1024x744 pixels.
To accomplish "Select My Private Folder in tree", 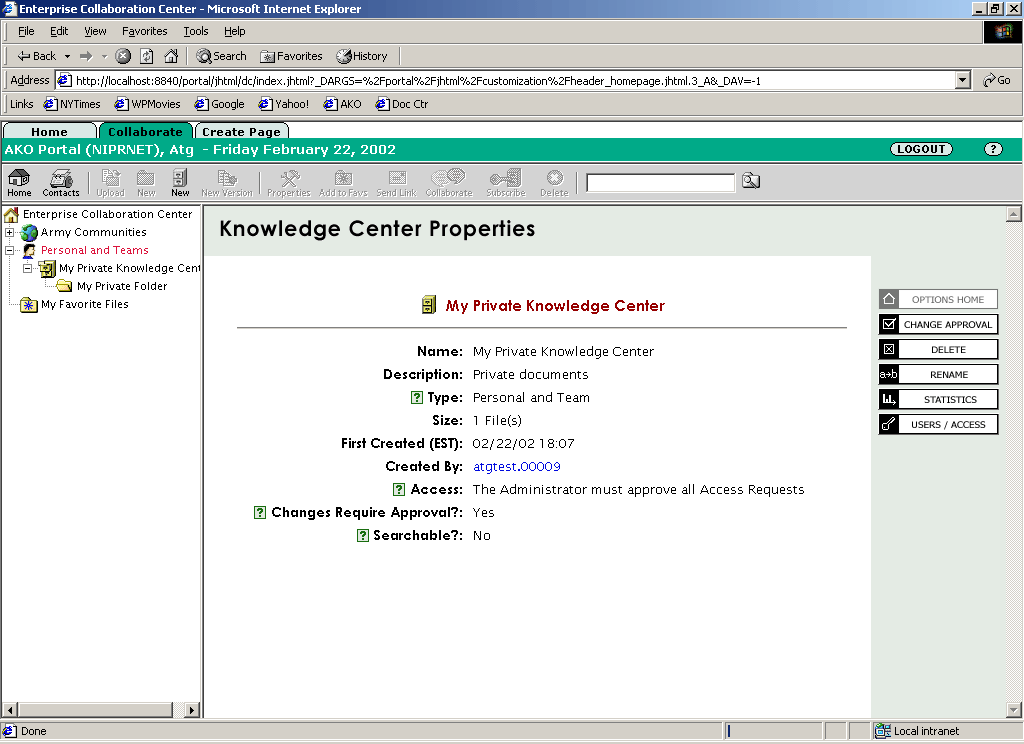I will (121, 287).
